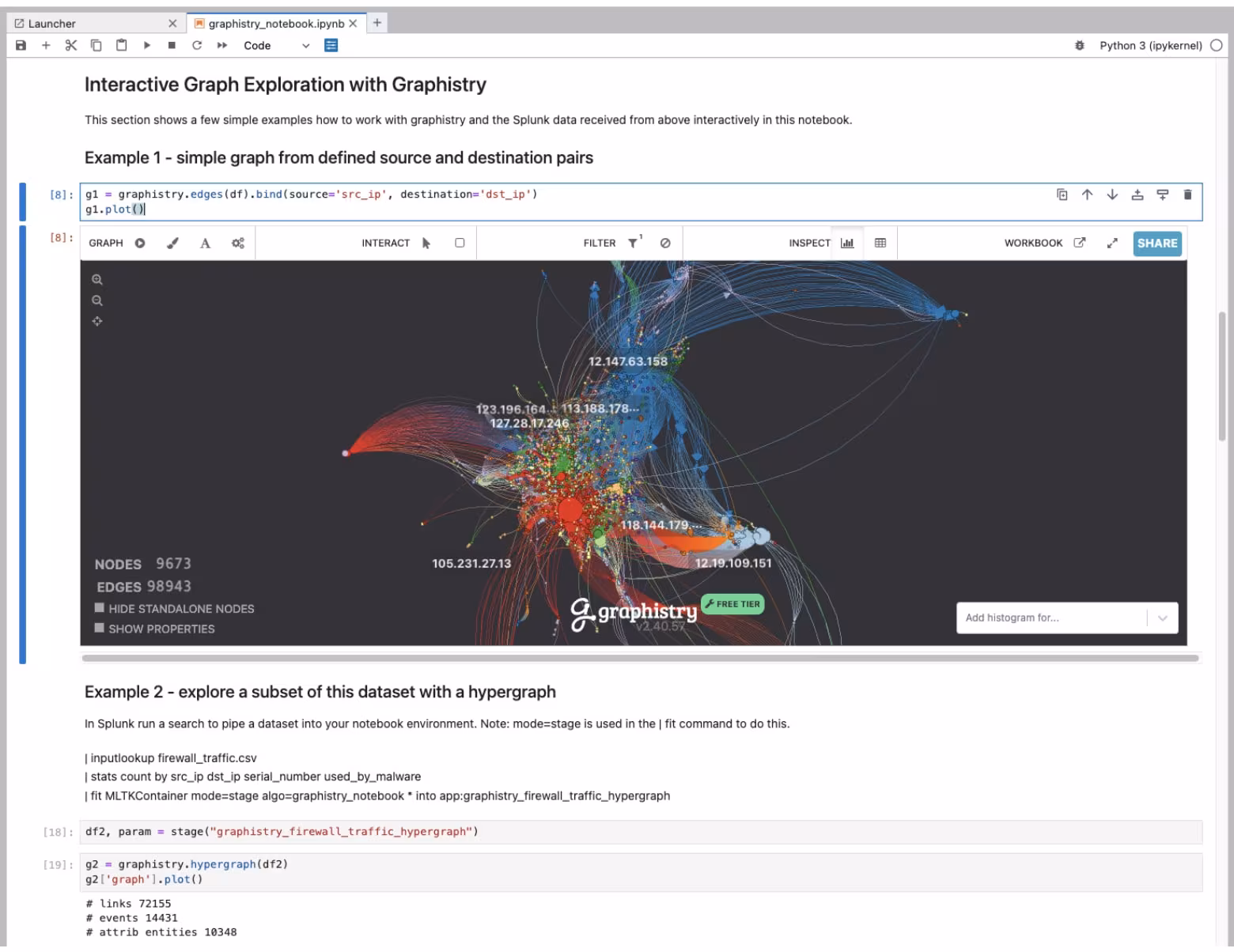Click the horizontal scrollbar below the graph
The width and height of the screenshot is (1234, 952).
(639, 658)
